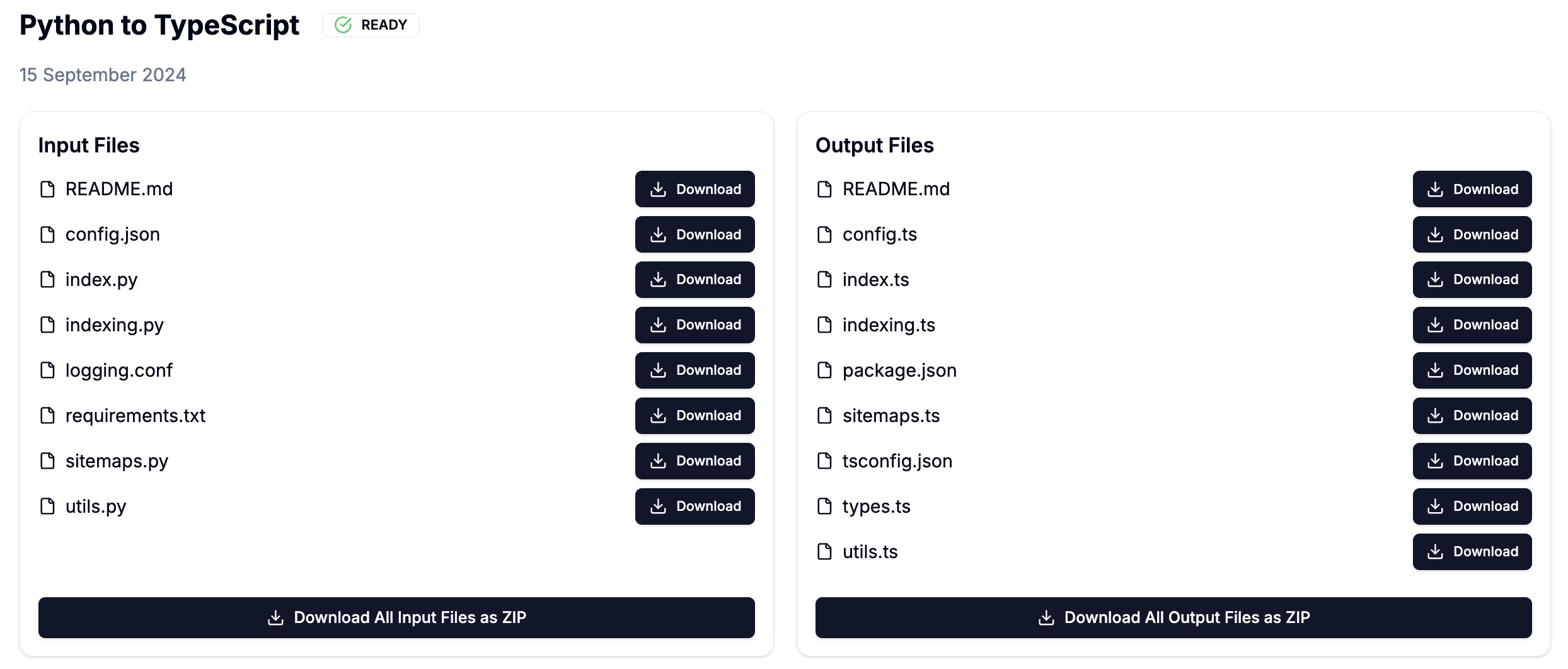Download the output sitemaps.ts file
Screen dimensions: 1568x669
coord(1472,416)
